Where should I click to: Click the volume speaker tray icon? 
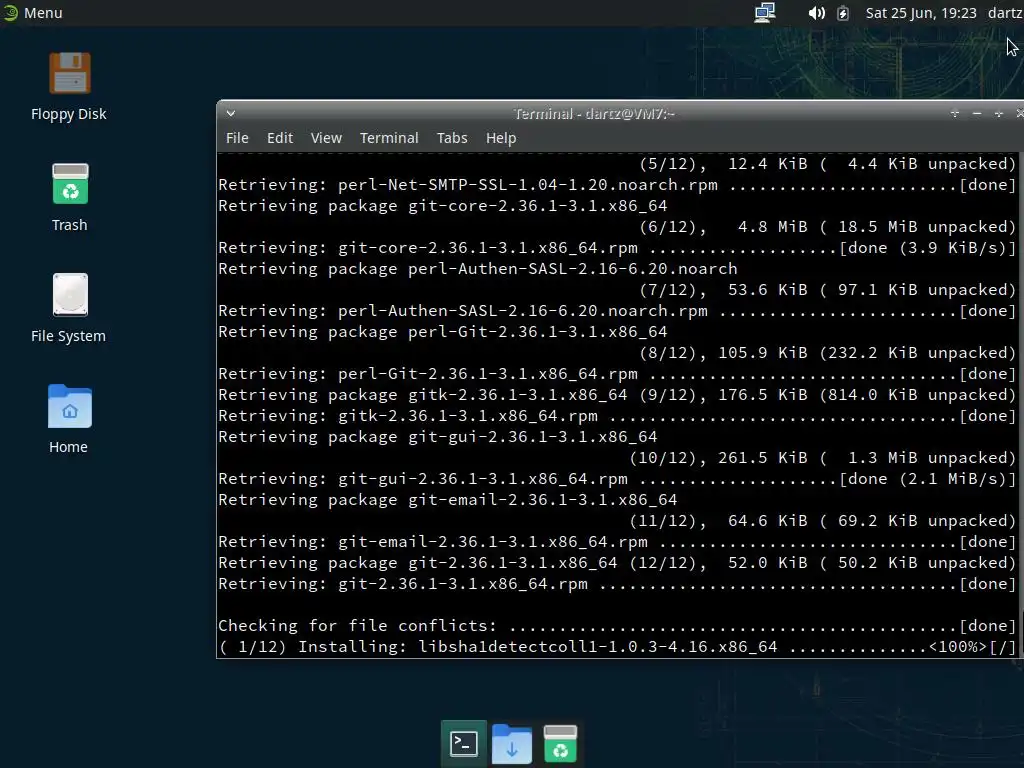816,13
